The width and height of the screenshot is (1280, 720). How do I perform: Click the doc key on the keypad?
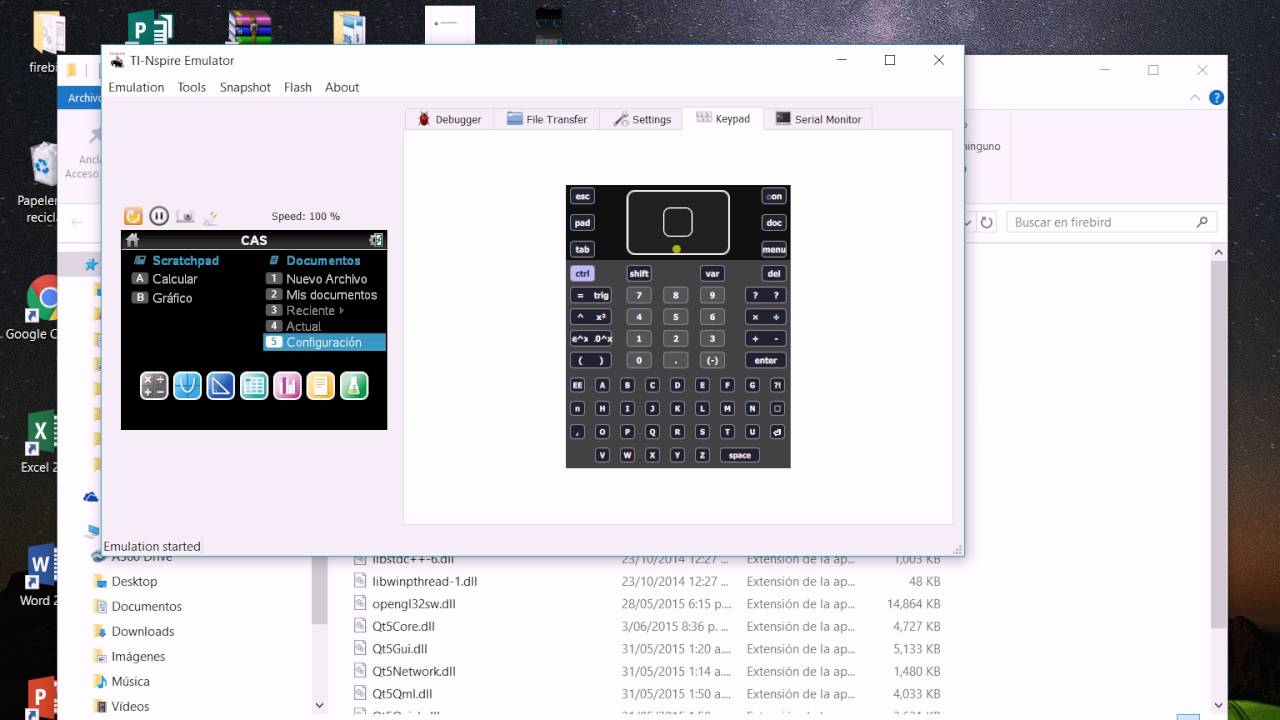click(774, 222)
